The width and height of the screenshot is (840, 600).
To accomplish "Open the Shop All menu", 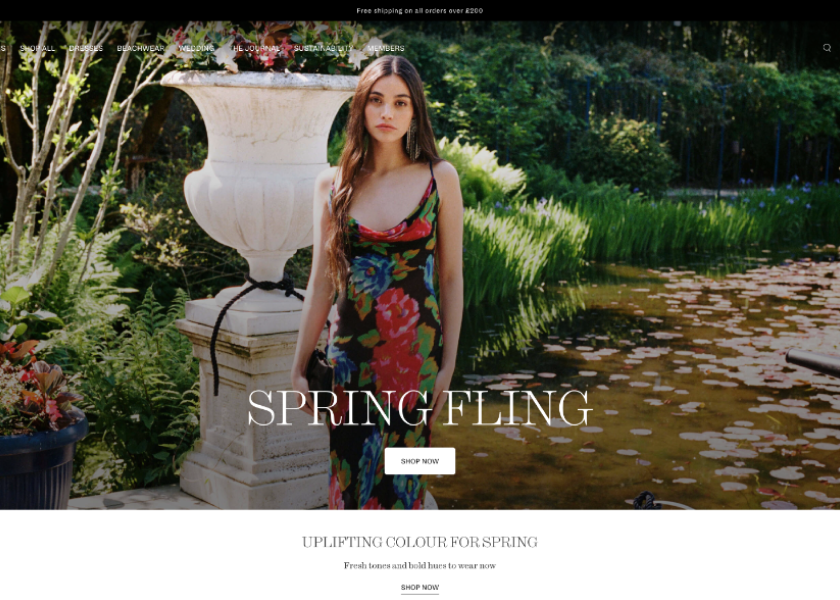I will [38, 48].
